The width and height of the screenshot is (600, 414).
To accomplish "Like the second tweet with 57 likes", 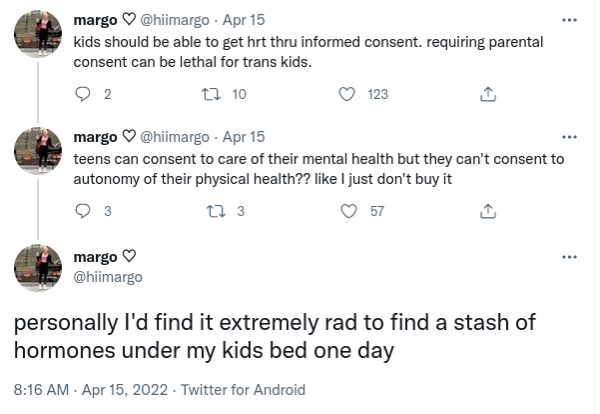I will coord(349,211).
